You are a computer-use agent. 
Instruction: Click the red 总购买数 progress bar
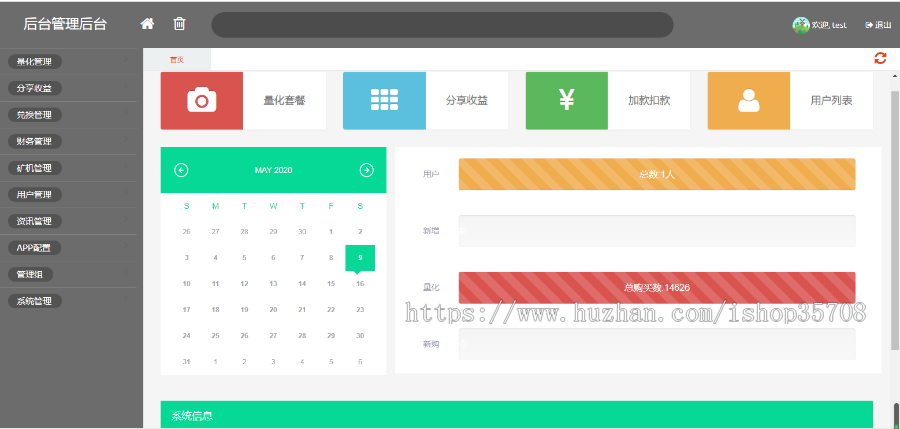tap(657, 288)
